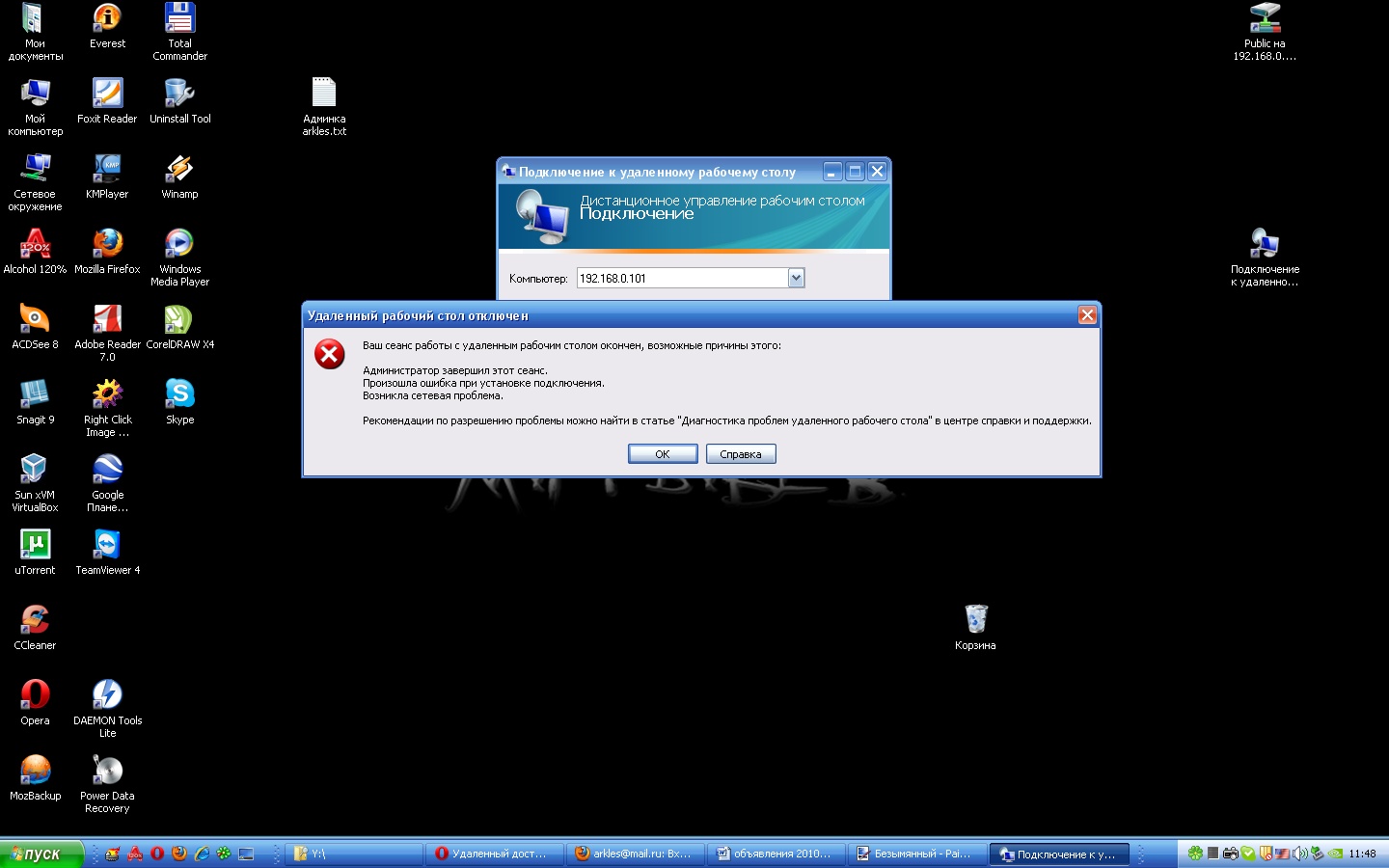This screenshot has height=868, width=1389.
Task: Click the text 'Произошла ошибка при установке подключения.'
Action: point(484,383)
